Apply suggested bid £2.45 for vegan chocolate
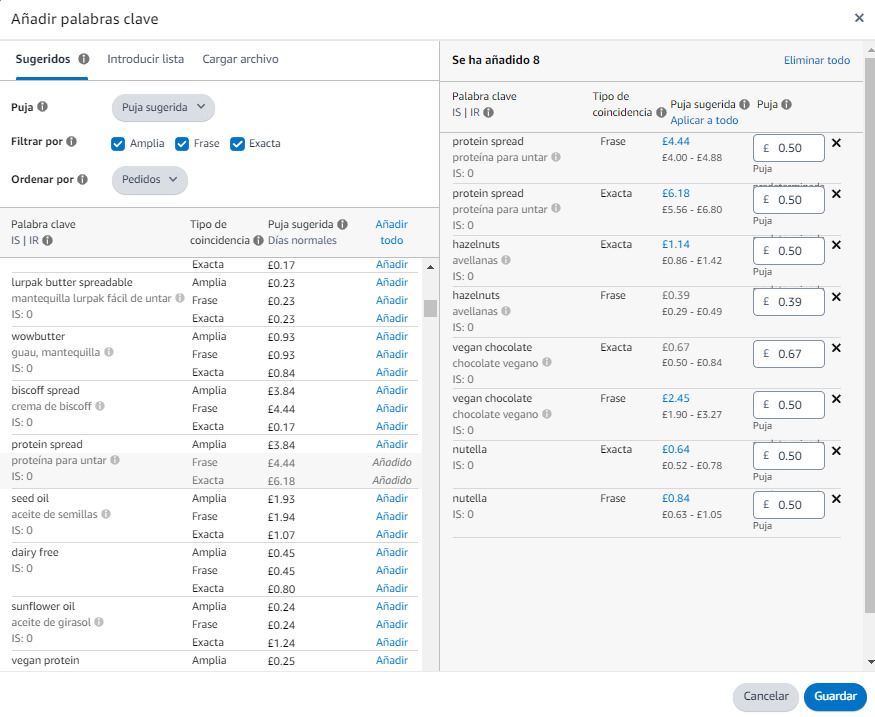The image size is (875, 717). tap(675, 398)
